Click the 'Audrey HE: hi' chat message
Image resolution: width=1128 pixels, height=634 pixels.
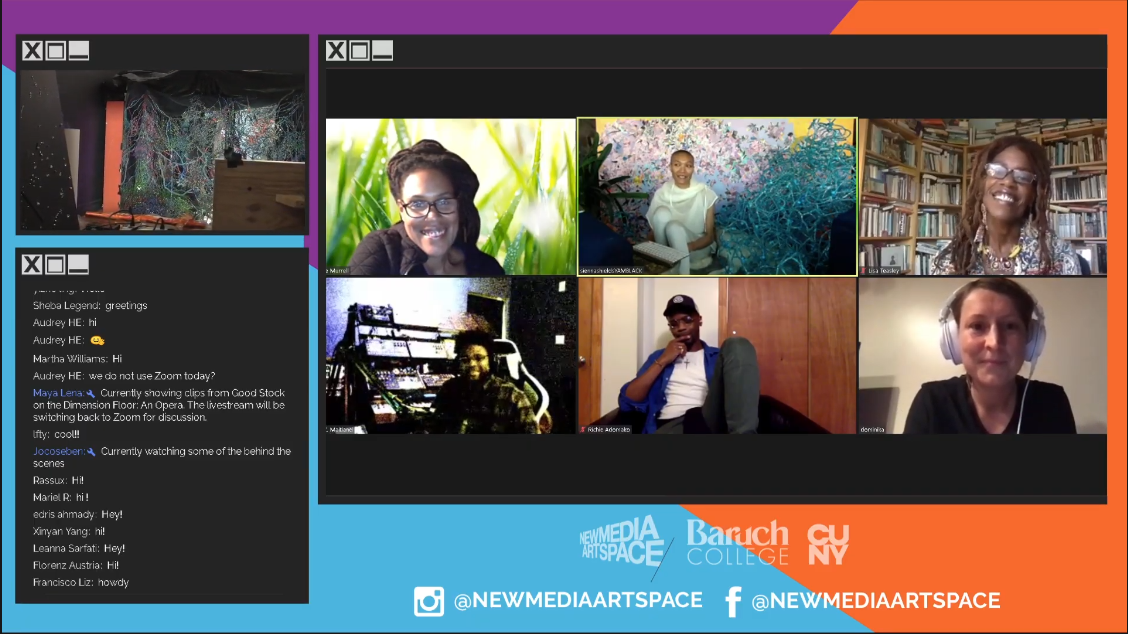(65, 322)
